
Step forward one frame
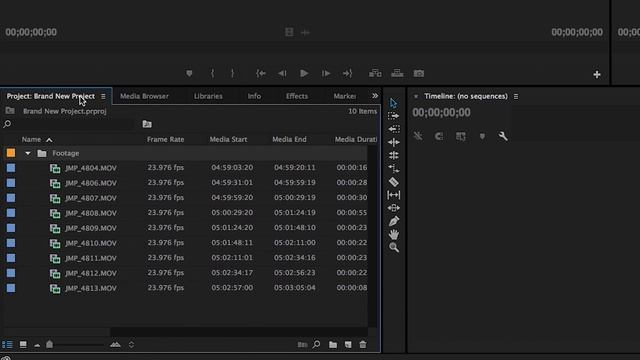tap(326, 73)
